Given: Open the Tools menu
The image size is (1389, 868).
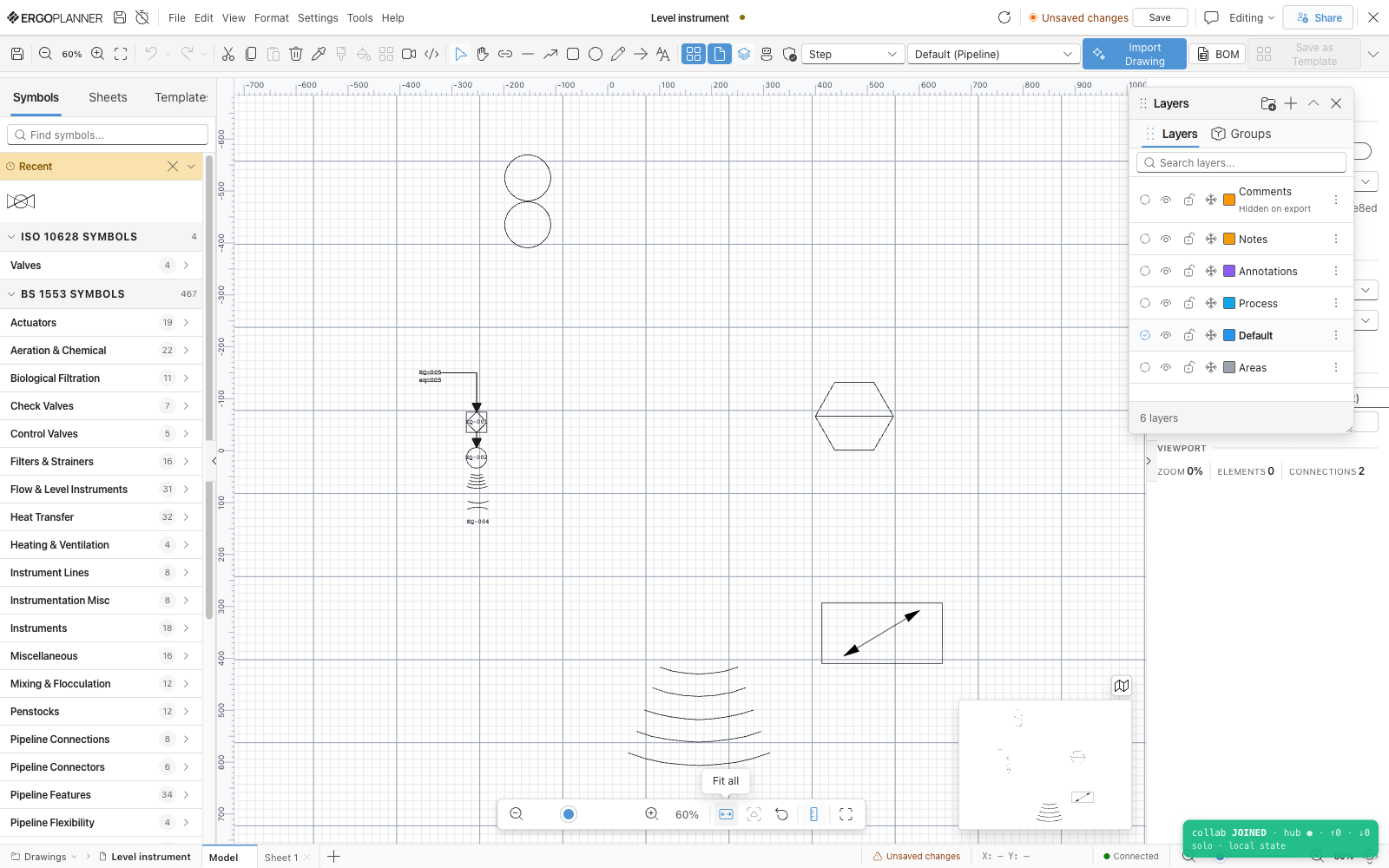Looking at the screenshot, I should [359, 17].
